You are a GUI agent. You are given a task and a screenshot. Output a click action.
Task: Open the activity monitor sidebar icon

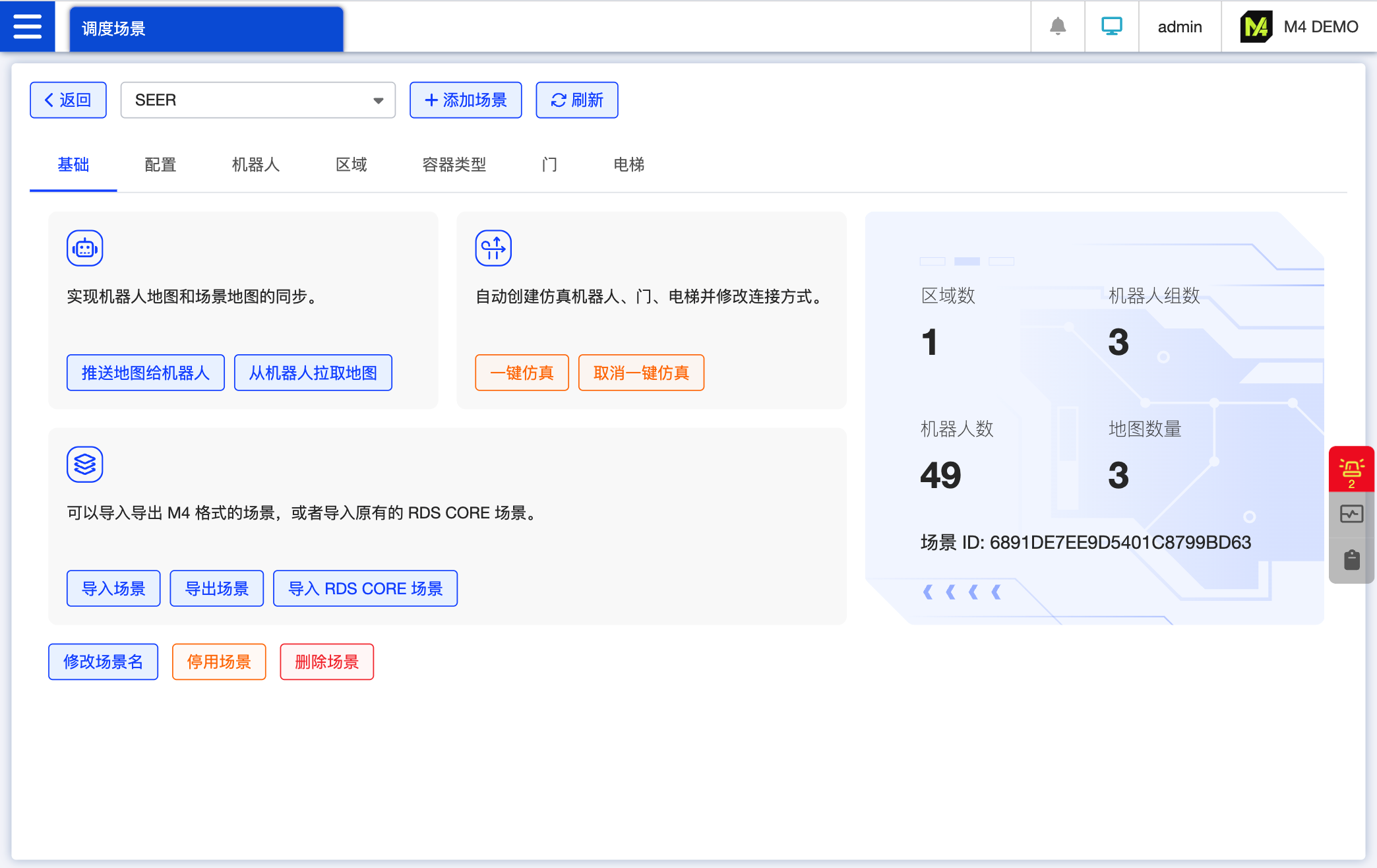tap(1351, 514)
